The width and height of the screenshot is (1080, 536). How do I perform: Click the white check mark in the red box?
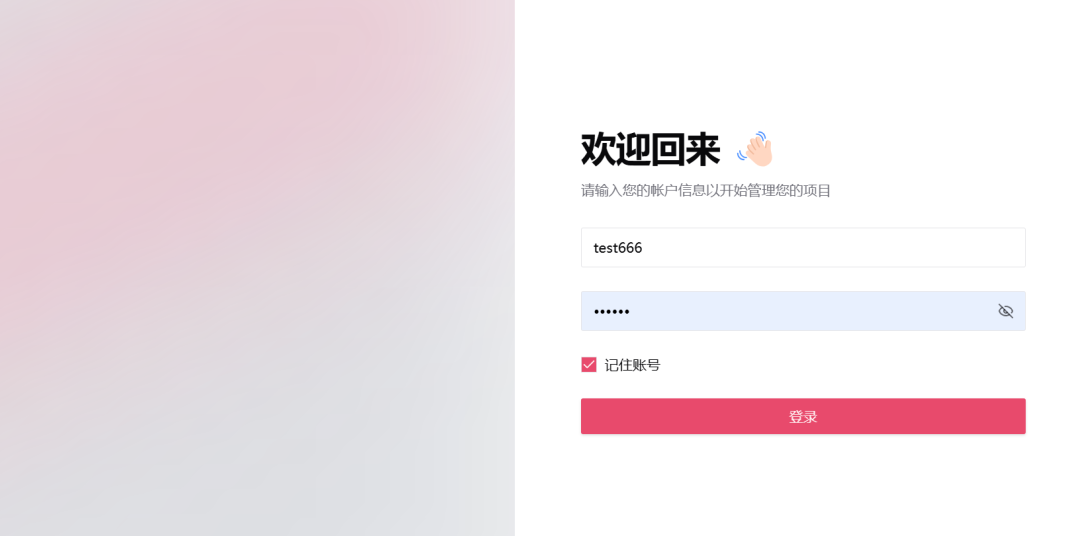(589, 365)
